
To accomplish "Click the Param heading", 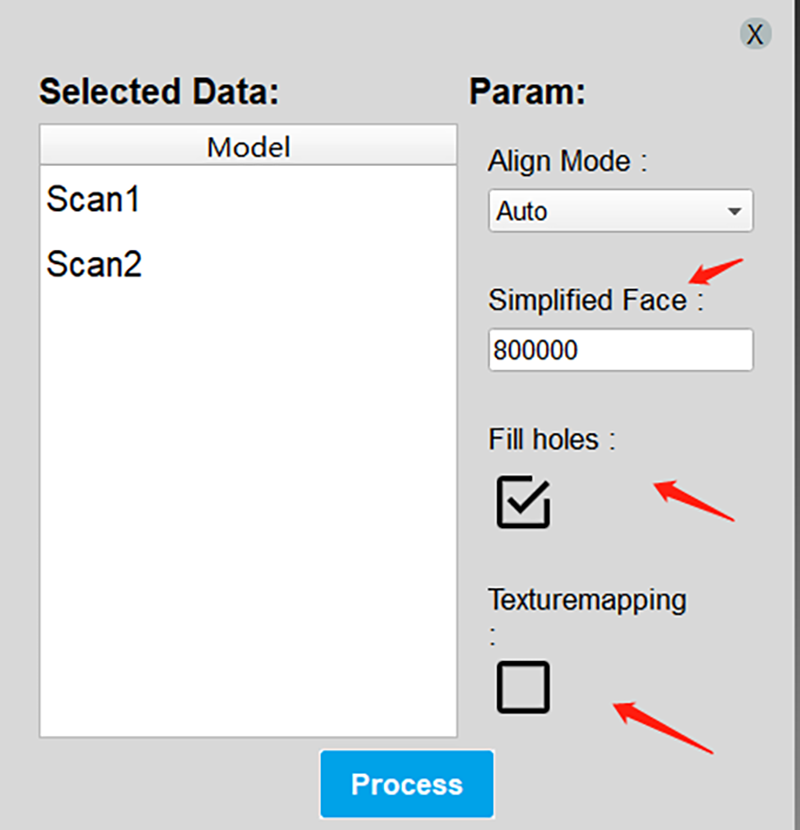I will 527,92.
